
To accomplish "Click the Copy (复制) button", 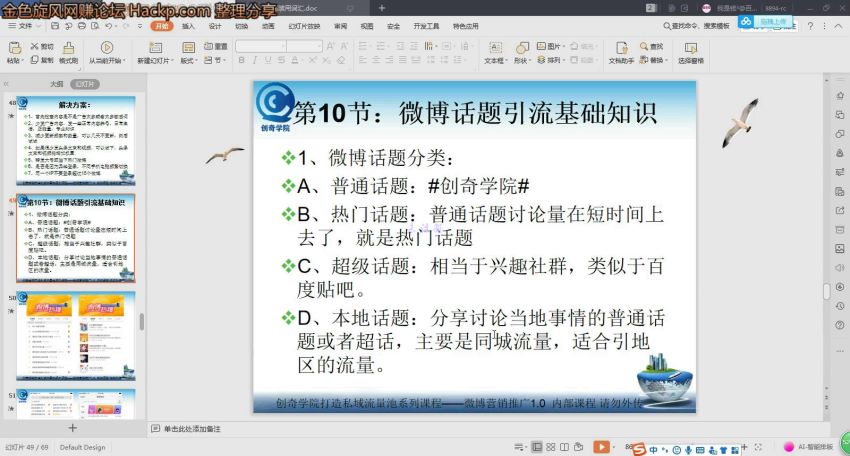I will click(42, 60).
